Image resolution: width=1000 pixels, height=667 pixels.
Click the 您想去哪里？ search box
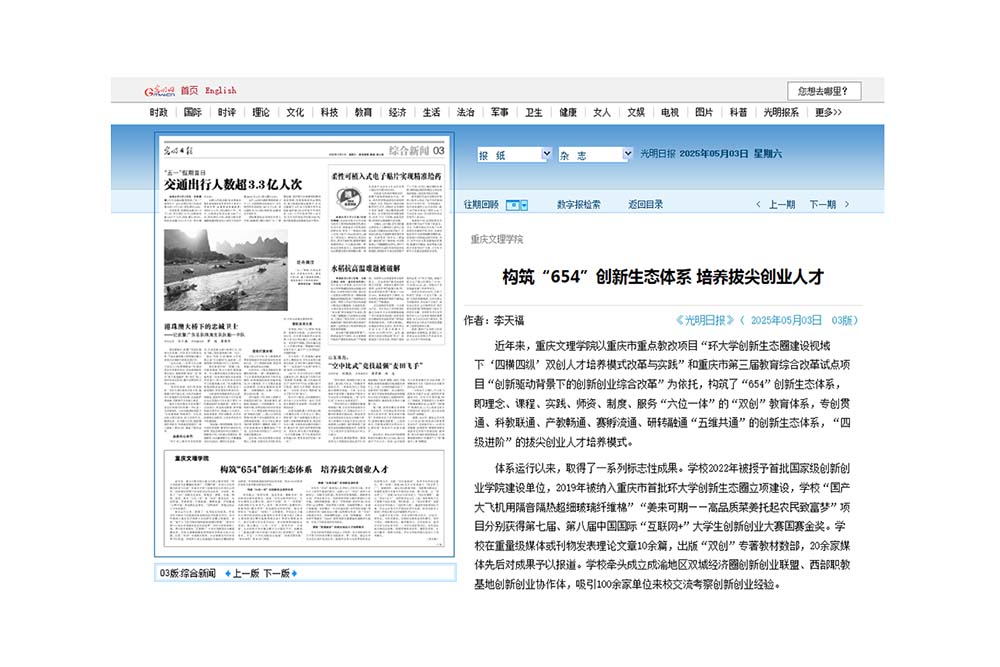[821, 91]
